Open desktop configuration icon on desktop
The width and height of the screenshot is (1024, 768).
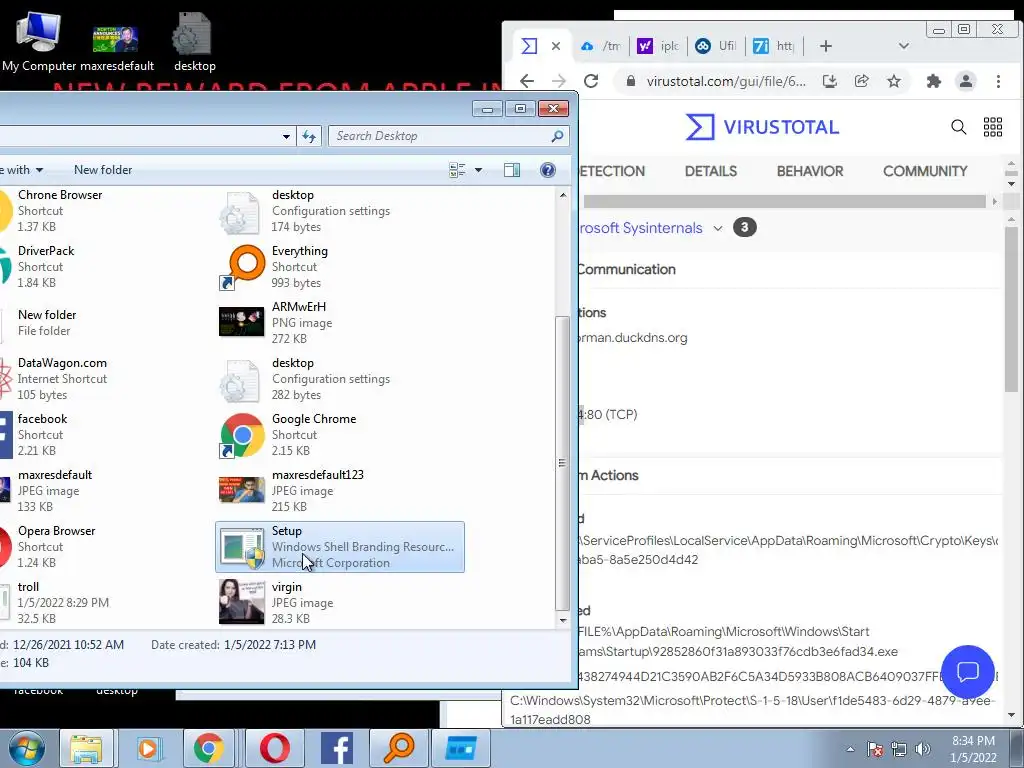pos(194,40)
